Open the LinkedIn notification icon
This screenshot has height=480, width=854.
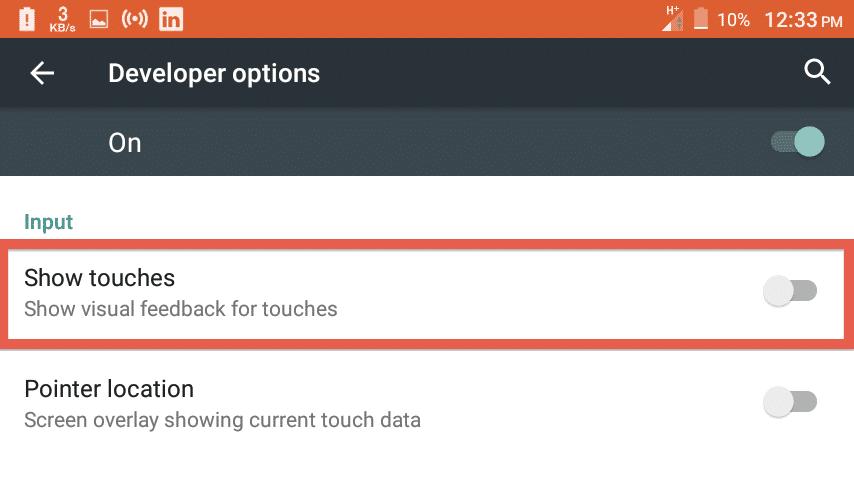[171, 20]
